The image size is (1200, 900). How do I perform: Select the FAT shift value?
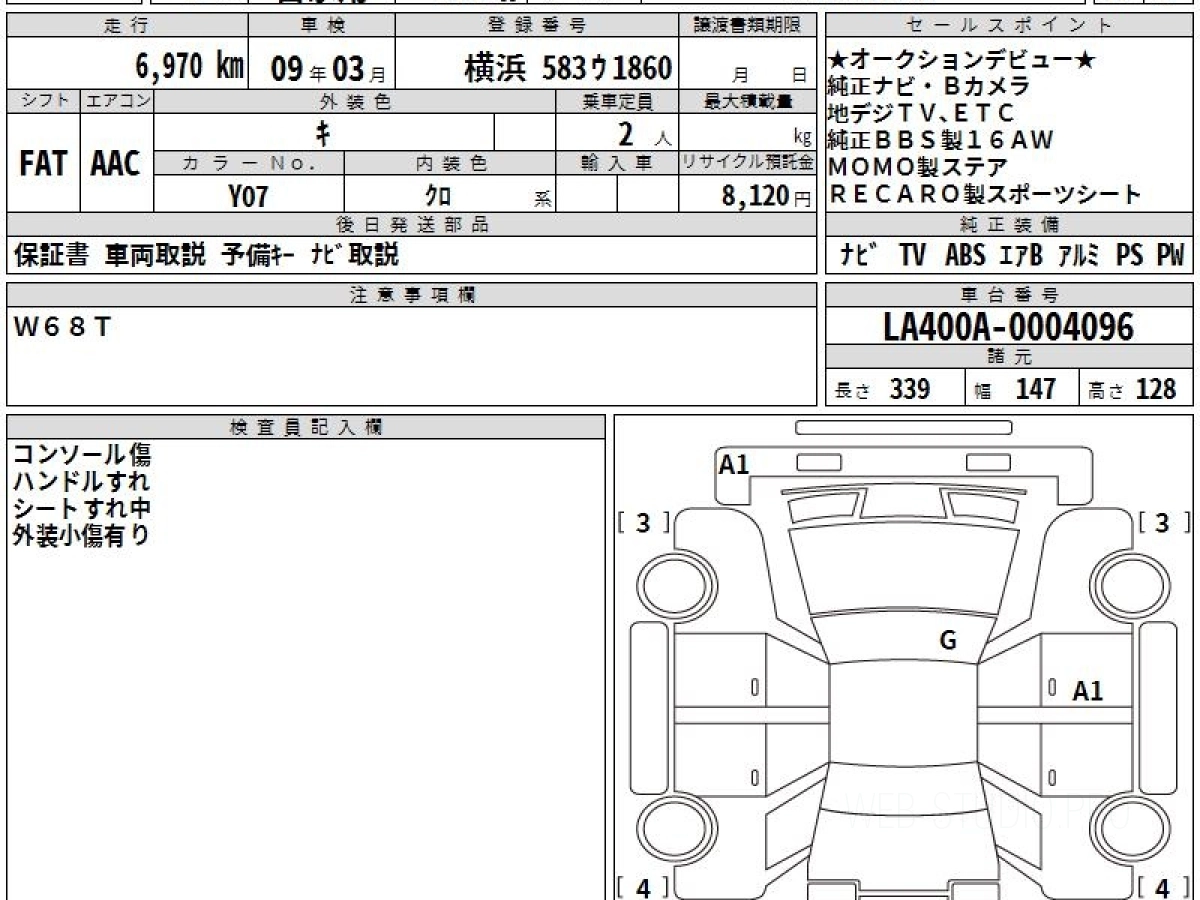pyautogui.click(x=43, y=165)
